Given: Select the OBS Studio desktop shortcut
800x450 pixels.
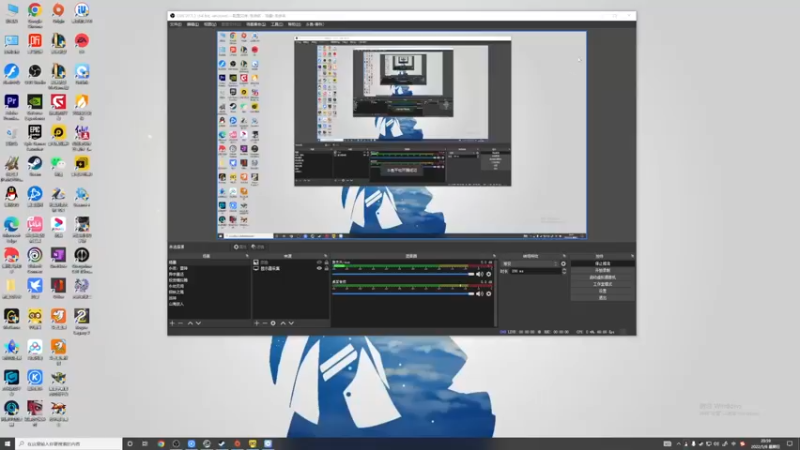Looking at the screenshot, I should tap(35, 74).
